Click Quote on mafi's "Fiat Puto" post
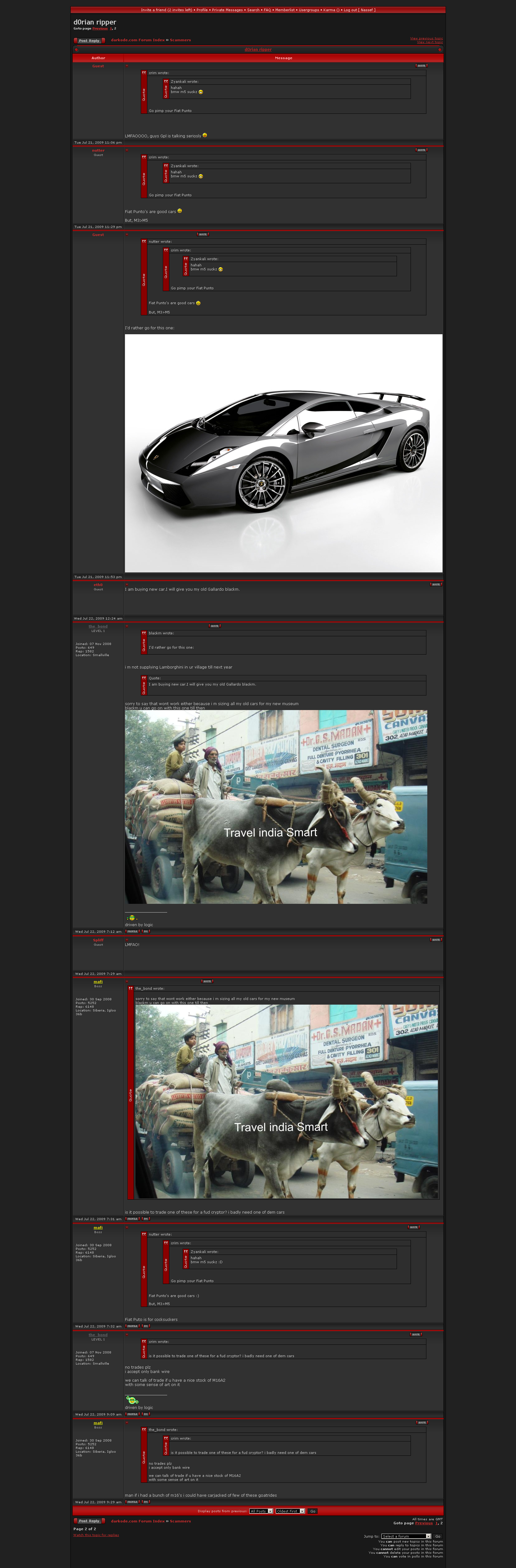The height and width of the screenshot is (1568, 516). [414, 1227]
